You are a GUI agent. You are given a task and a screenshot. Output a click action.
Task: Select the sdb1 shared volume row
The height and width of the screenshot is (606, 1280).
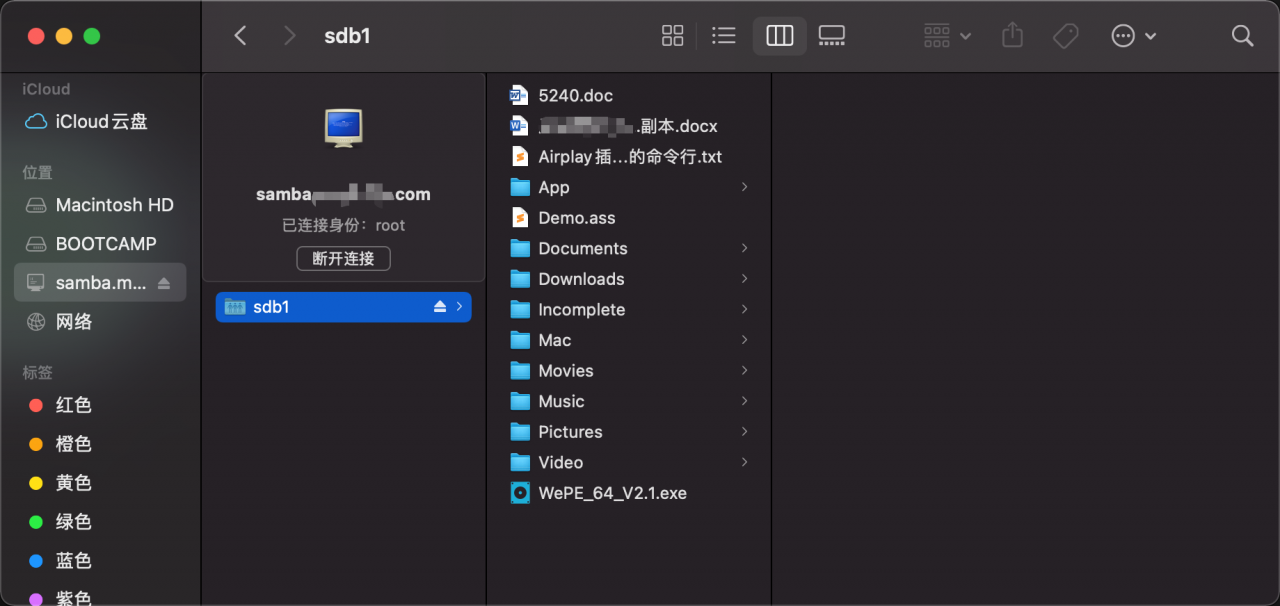pos(343,307)
